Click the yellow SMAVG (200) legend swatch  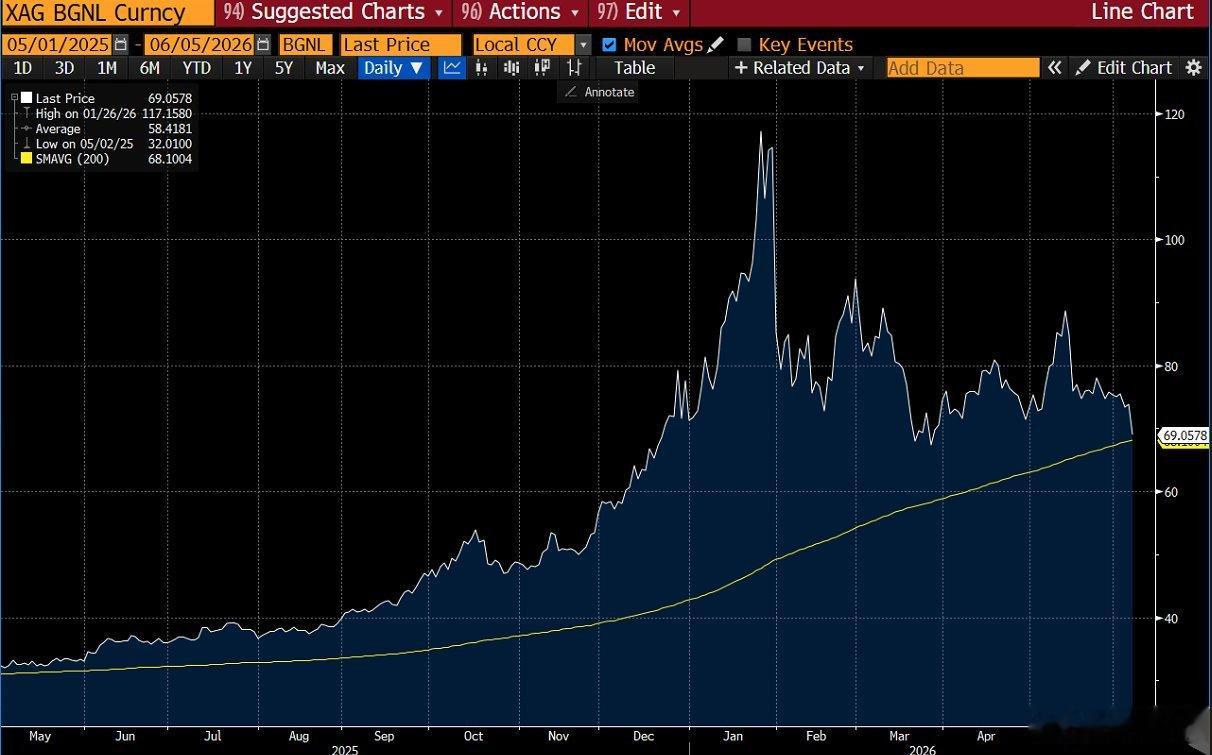click(25, 159)
